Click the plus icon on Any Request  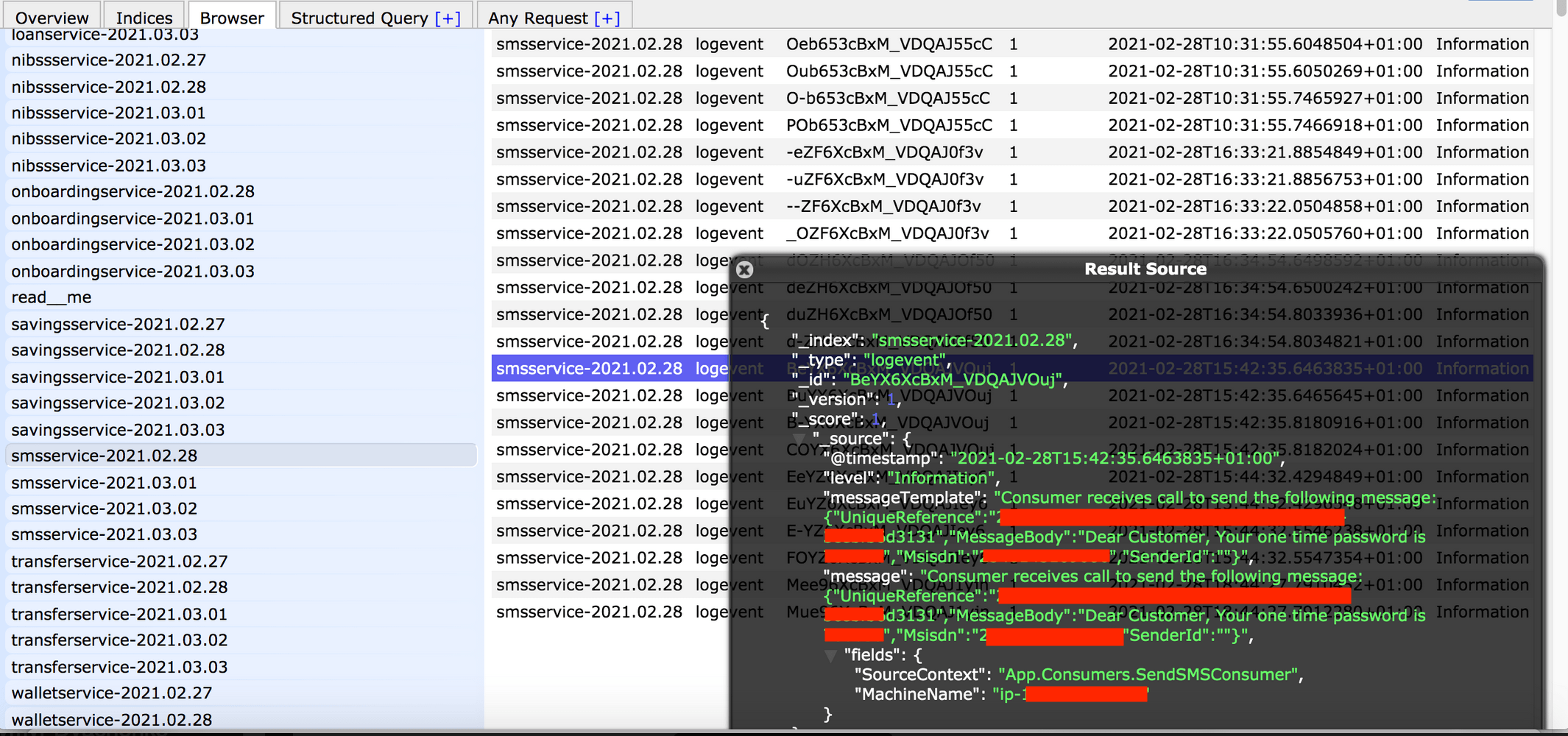(607, 18)
